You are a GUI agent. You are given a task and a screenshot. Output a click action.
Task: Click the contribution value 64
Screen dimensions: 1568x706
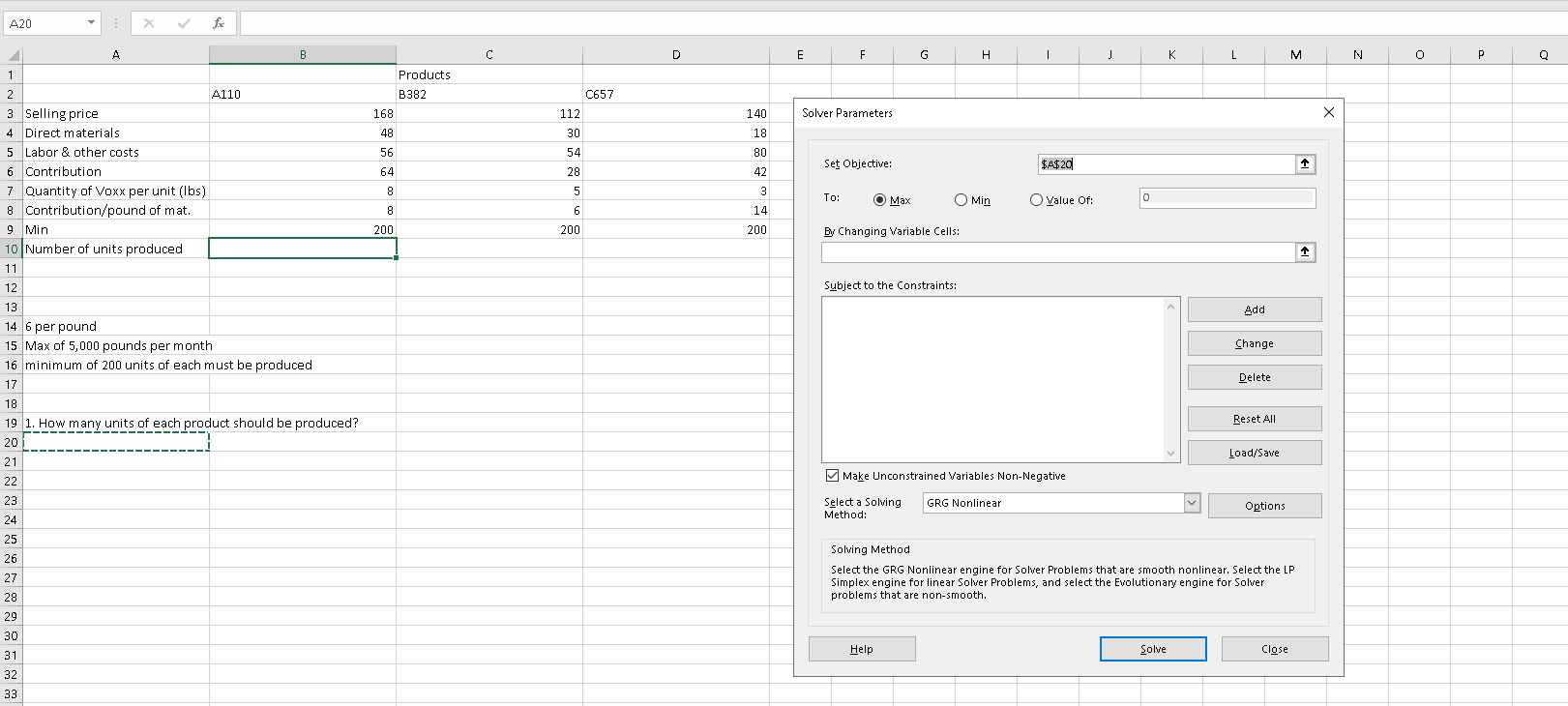[x=303, y=171]
